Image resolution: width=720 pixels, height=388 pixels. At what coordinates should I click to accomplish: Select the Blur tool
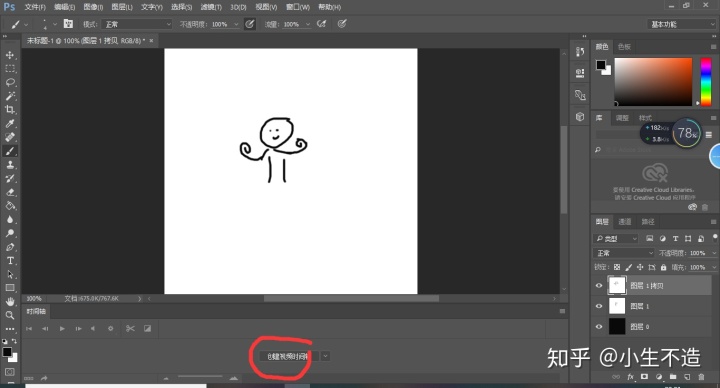point(10,219)
